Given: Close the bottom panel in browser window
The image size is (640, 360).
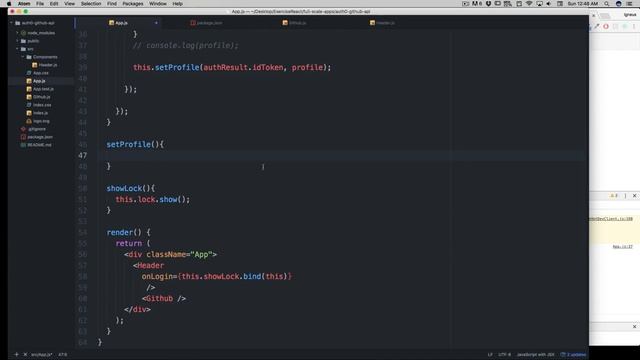Looking at the screenshot, I should click(634, 327).
